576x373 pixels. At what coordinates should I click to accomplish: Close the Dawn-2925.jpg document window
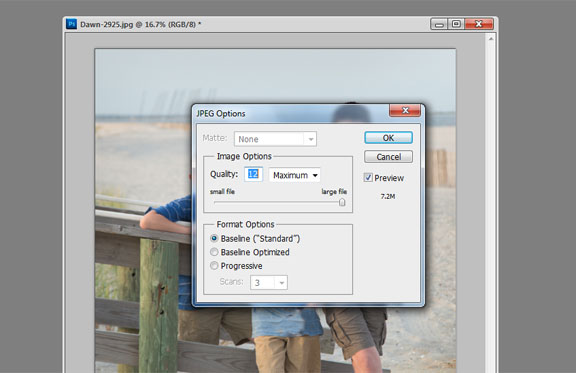click(479, 24)
